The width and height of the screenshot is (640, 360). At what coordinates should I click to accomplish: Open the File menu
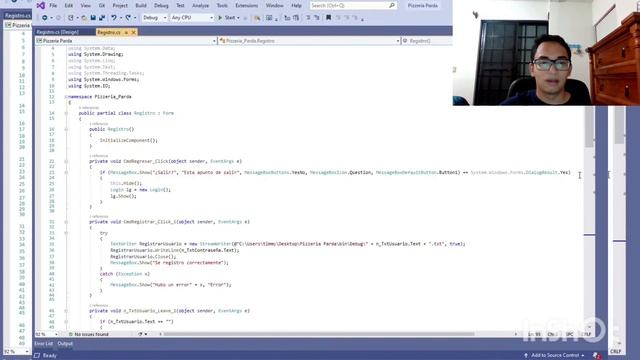53,5
